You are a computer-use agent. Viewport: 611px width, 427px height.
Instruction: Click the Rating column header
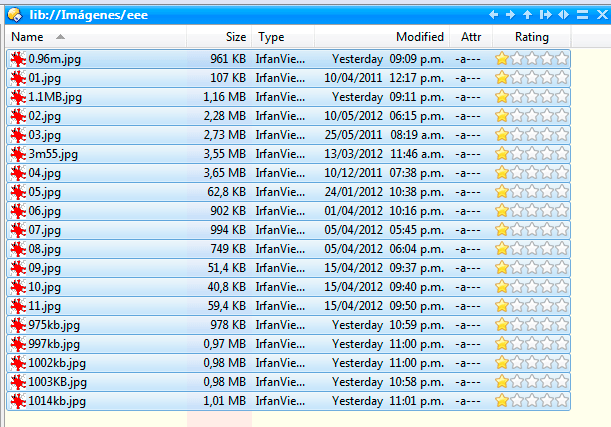tap(531, 37)
